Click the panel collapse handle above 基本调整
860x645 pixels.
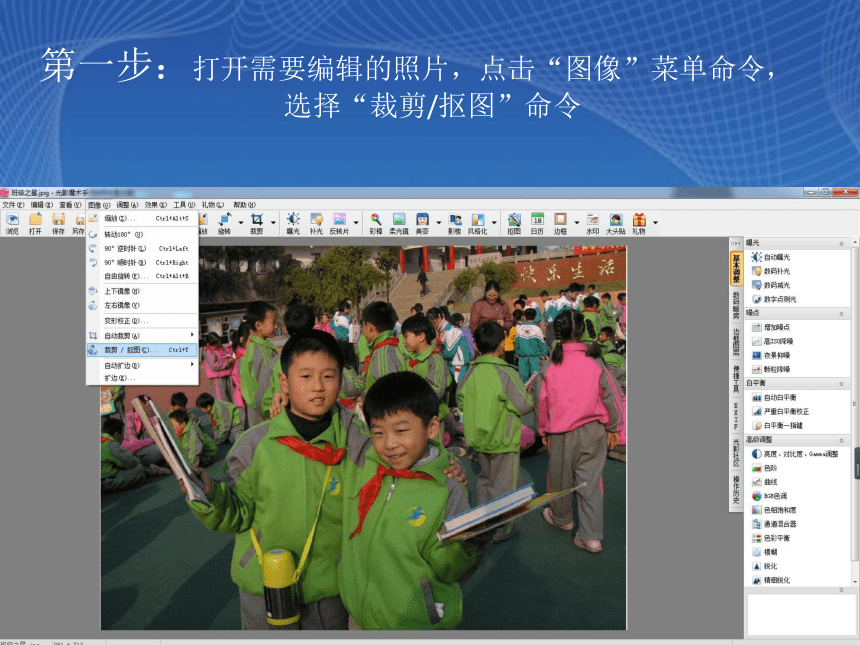click(735, 244)
